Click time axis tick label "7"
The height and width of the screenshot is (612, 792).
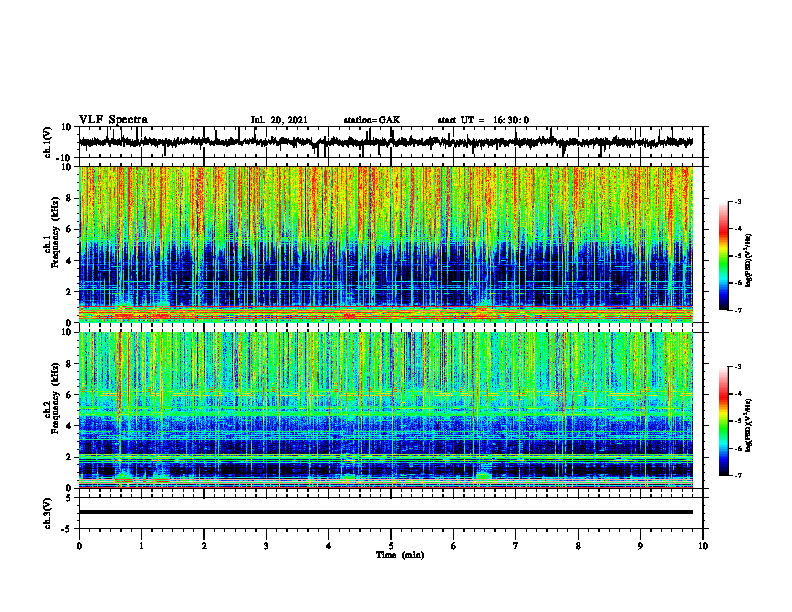[x=516, y=546]
